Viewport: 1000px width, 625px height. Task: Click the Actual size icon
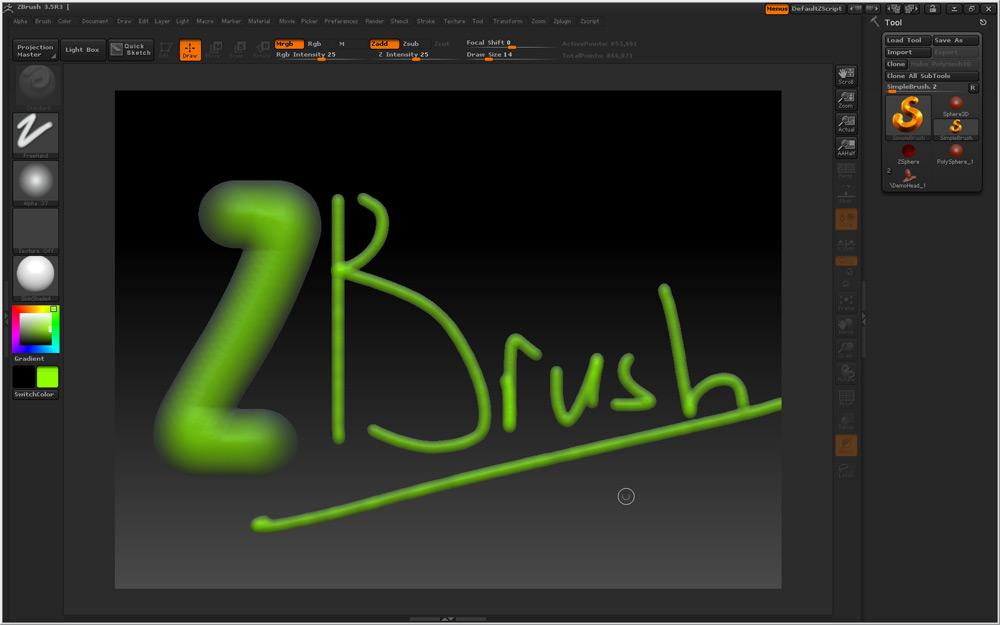pyautogui.click(x=846, y=124)
